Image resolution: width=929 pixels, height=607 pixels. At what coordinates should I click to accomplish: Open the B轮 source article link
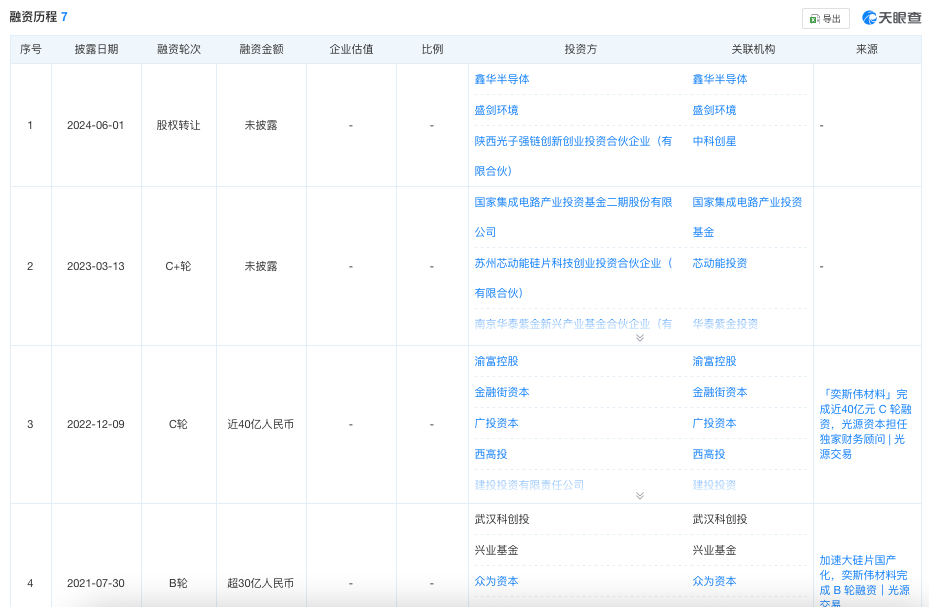click(865, 575)
